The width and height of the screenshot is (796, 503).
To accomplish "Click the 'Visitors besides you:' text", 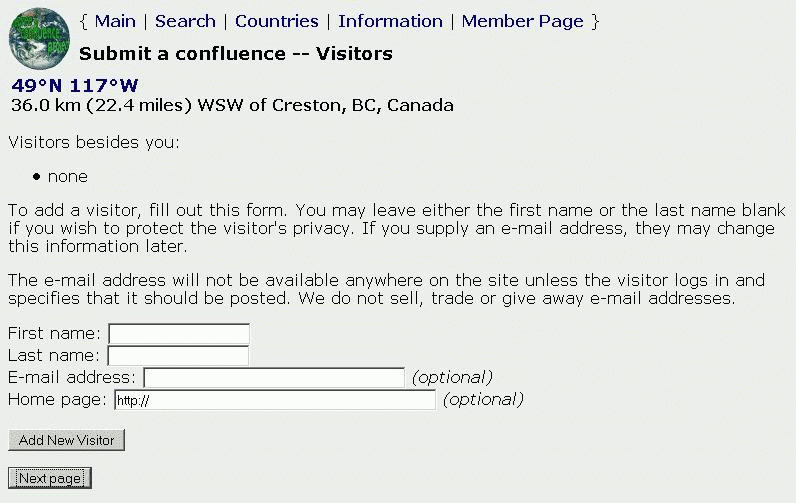I will [x=94, y=142].
